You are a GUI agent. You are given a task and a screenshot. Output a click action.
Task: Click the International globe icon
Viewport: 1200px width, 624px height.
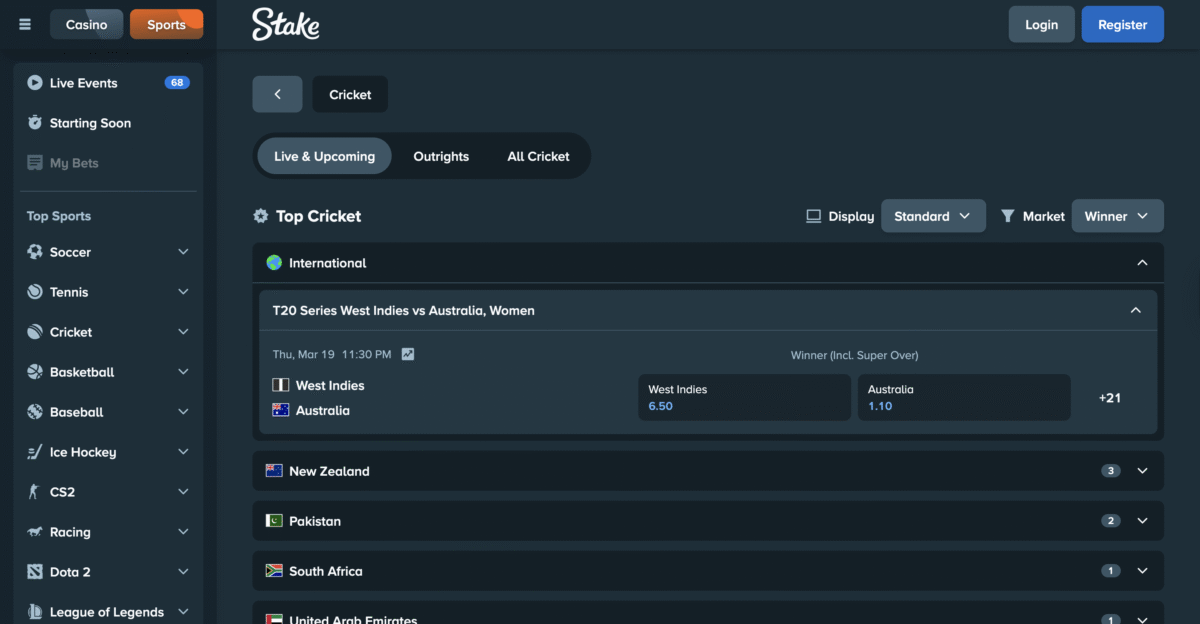[274, 263]
